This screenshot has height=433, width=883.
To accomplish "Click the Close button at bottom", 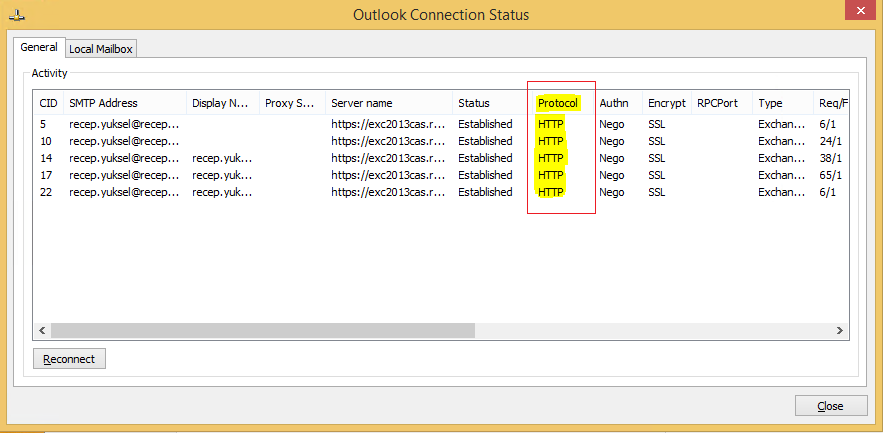I will click(x=831, y=405).
